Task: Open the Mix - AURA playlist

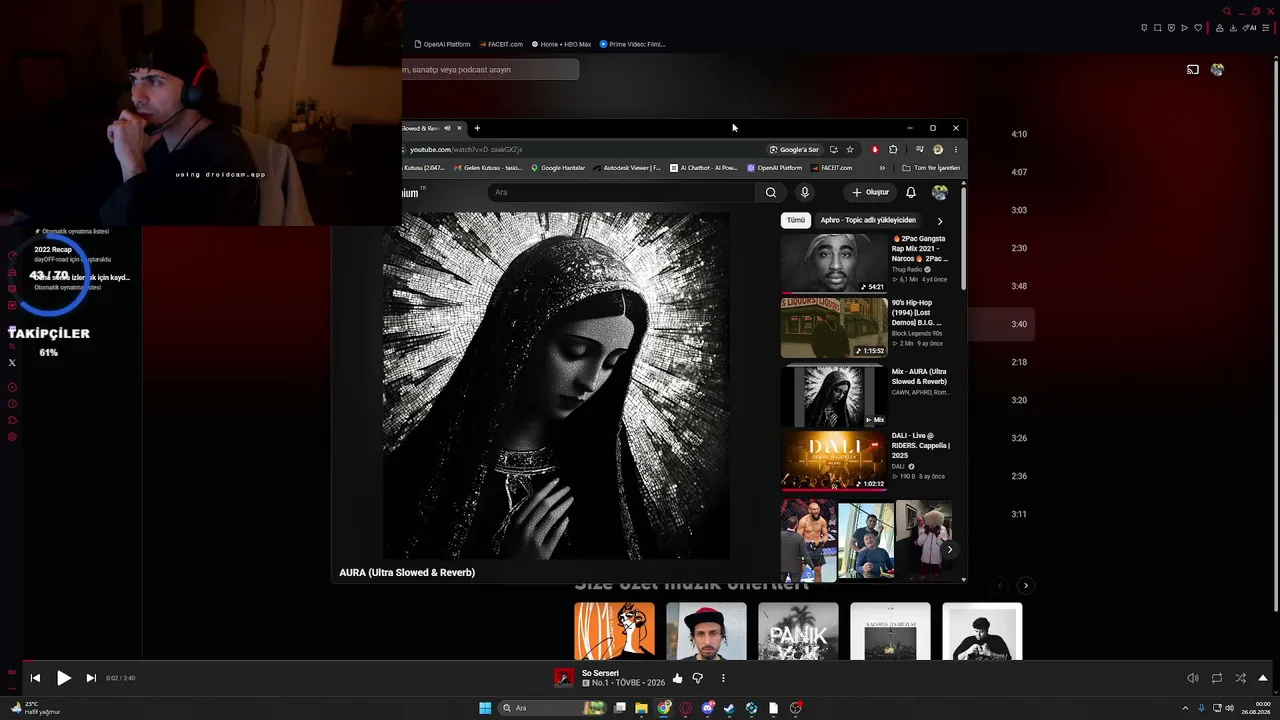Action: point(866,396)
